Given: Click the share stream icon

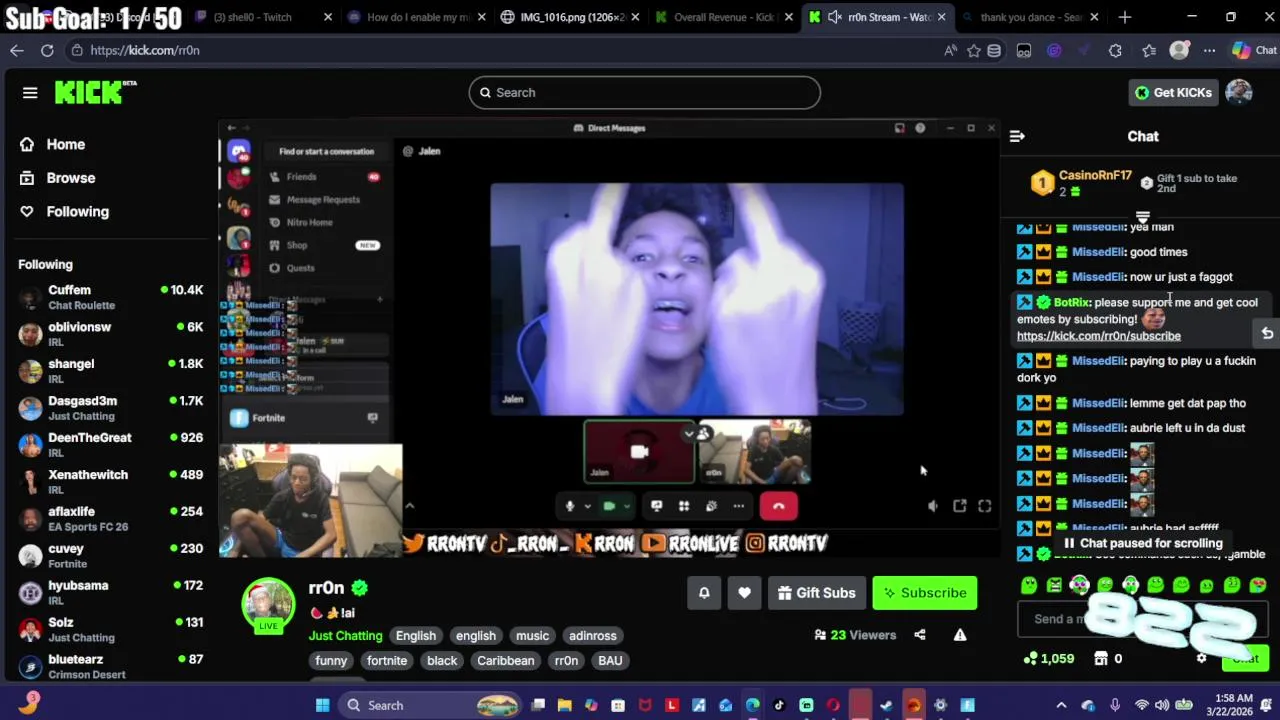Looking at the screenshot, I should pos(920,635).
